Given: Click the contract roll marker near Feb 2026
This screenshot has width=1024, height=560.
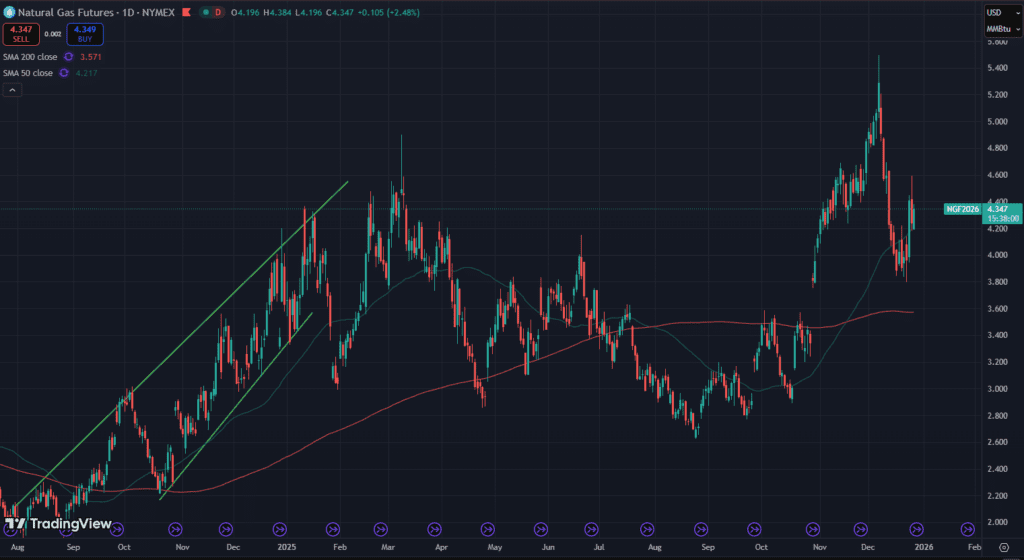Looking at the screenshot, I should pos(967,528).
